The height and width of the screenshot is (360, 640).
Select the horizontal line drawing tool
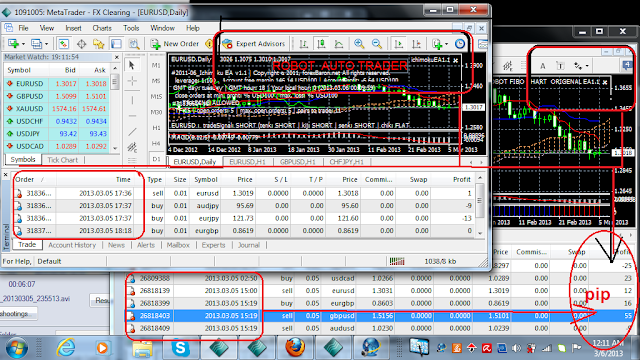click(x=132, y=116)
